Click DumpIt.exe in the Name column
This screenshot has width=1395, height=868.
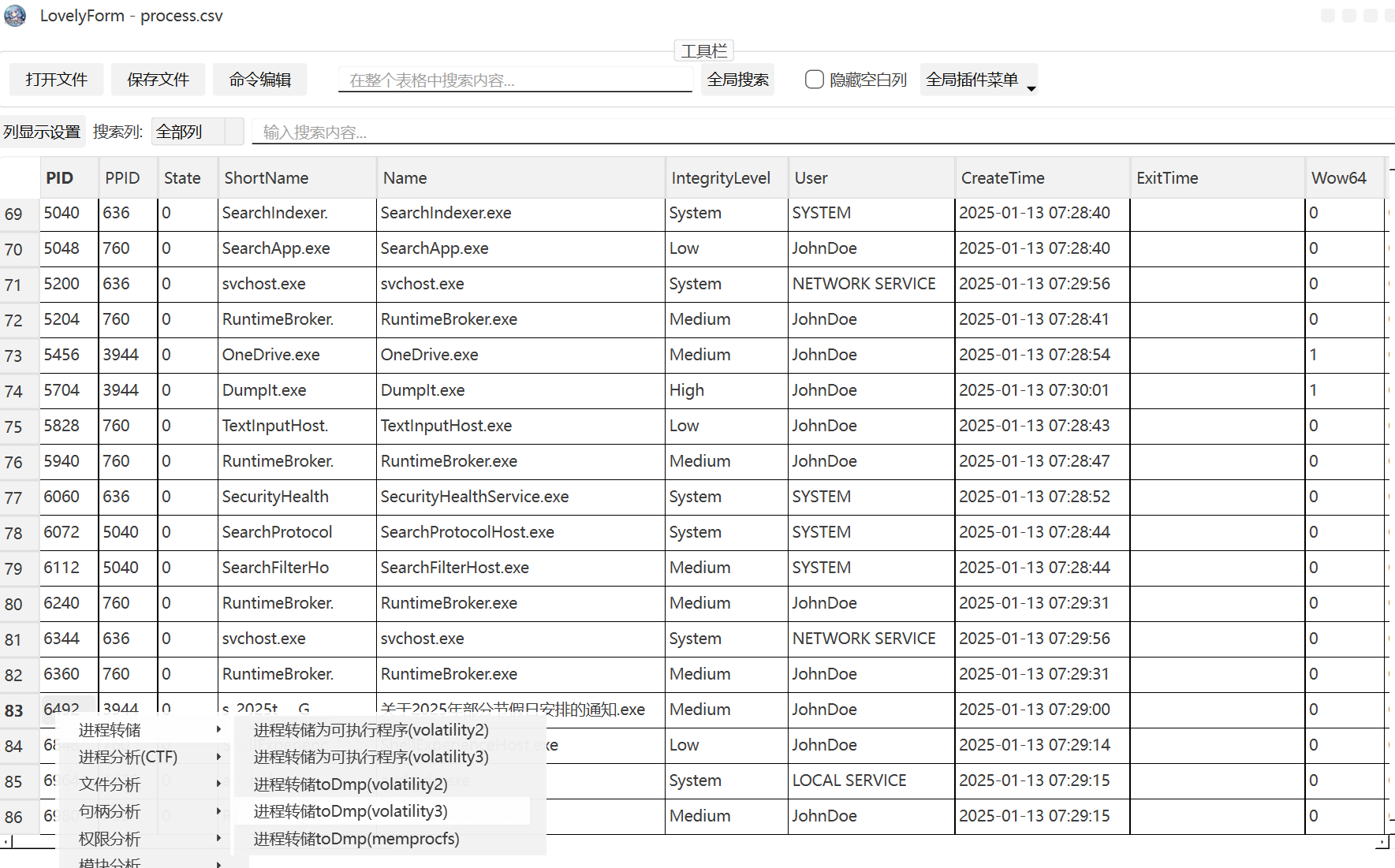click(520, 390)
